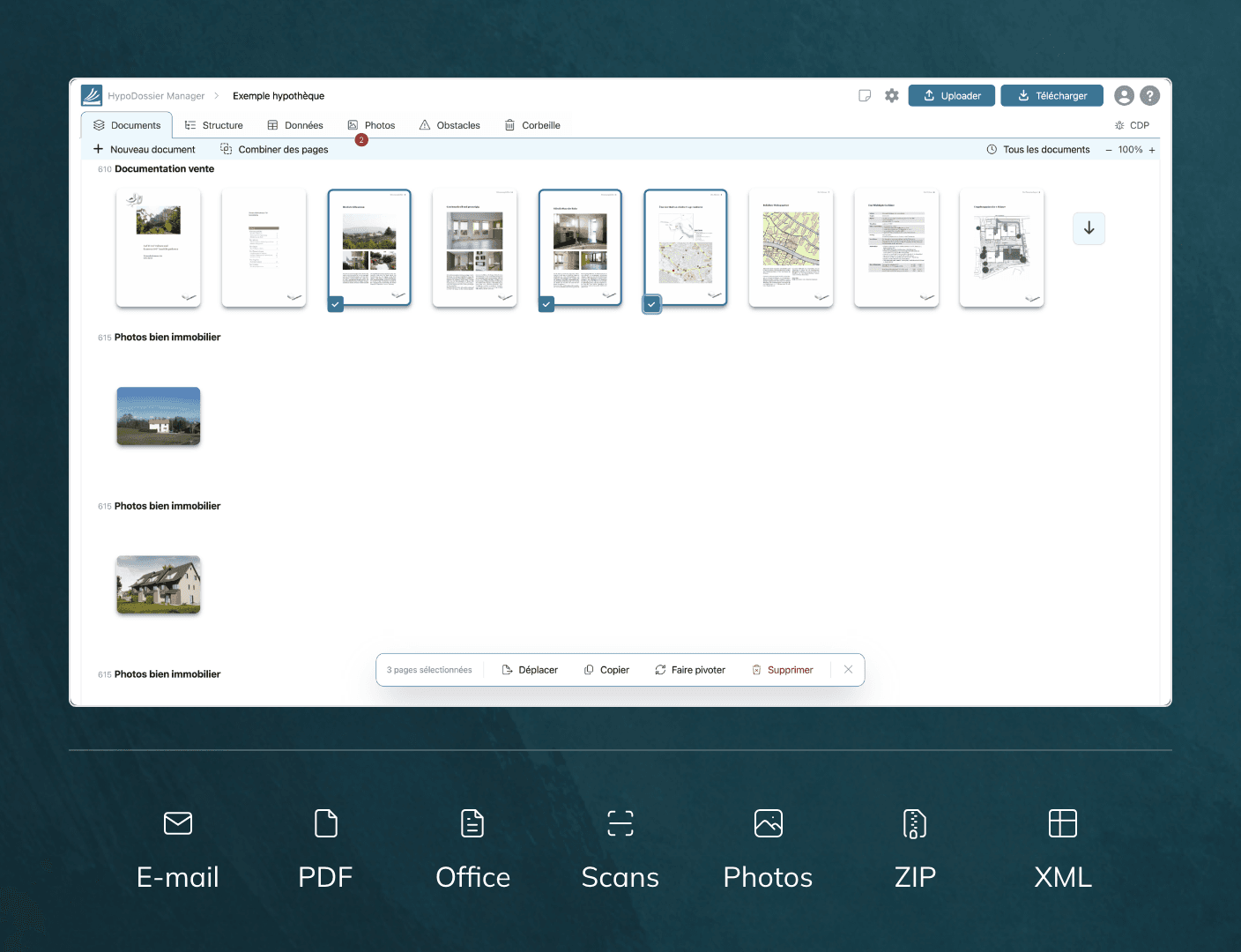Open the user account avatar
The width and height of the screenshot is (1241, 952).
1124,95
